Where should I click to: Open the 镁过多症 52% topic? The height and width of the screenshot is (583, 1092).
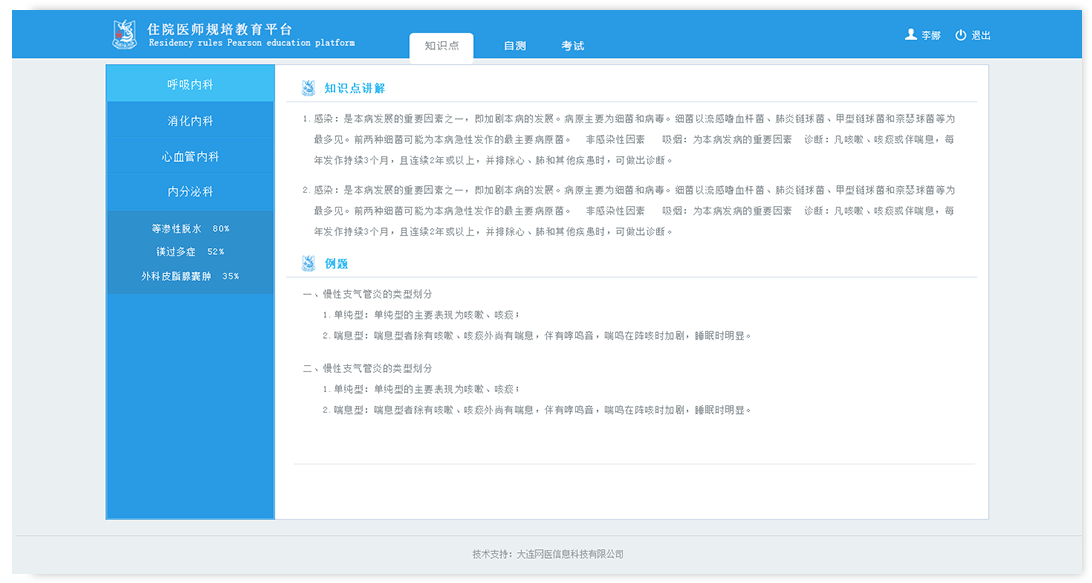click(x=190, y=251)
